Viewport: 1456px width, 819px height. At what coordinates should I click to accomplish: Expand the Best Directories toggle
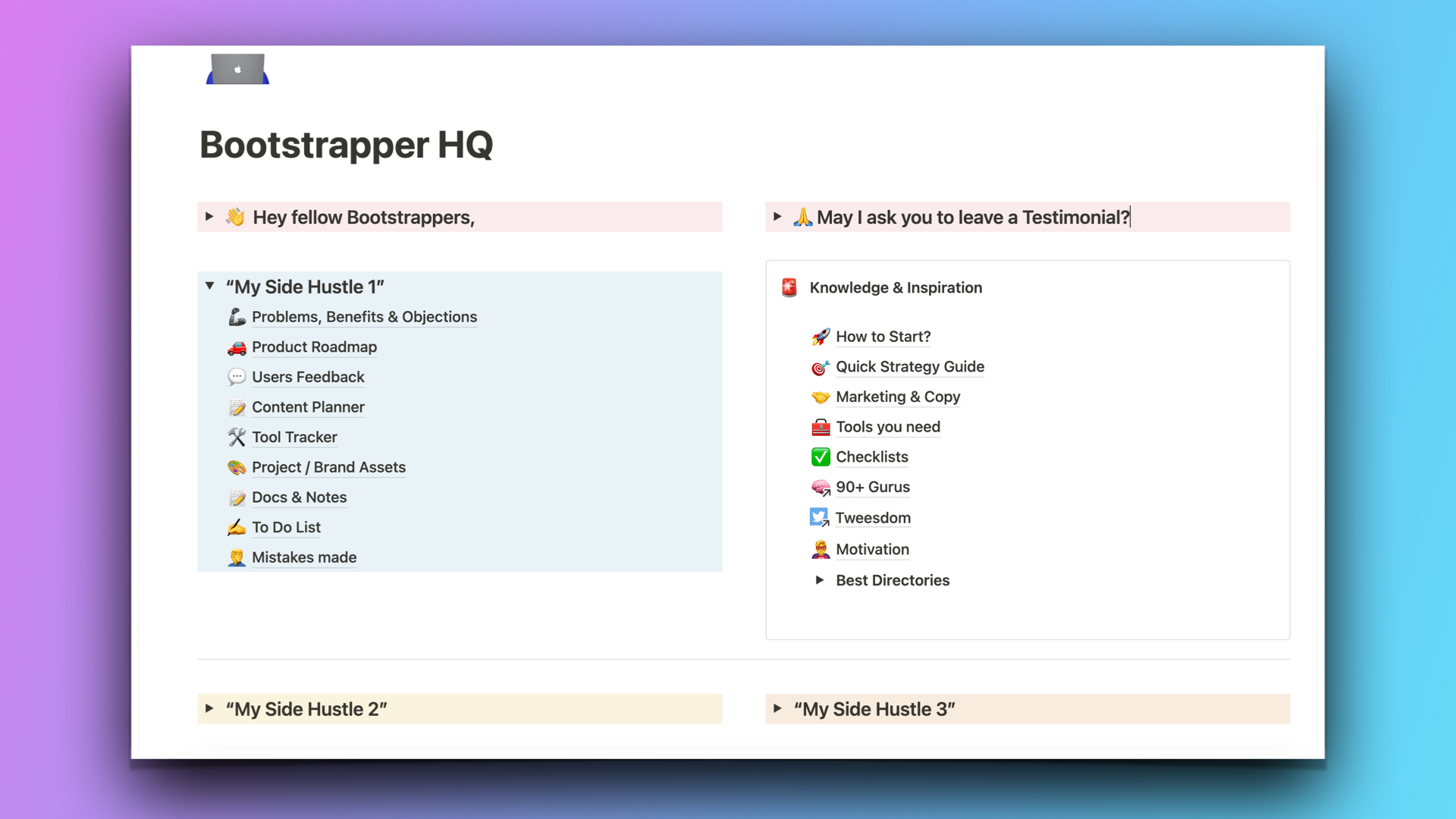tap(820, 580)
